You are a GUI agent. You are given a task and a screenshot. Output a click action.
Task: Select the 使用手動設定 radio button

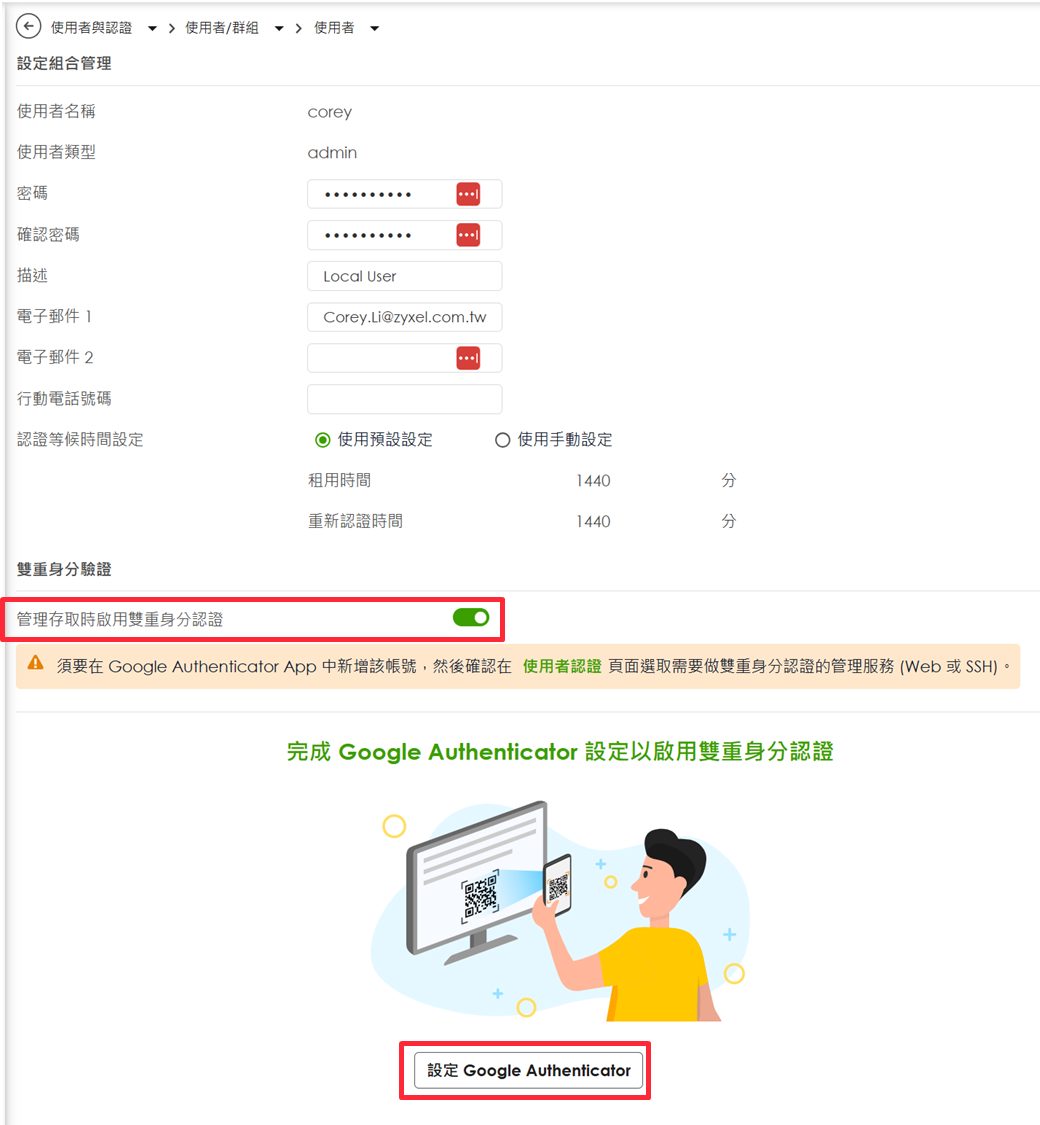pyautogui.click(x=503, y=440)
